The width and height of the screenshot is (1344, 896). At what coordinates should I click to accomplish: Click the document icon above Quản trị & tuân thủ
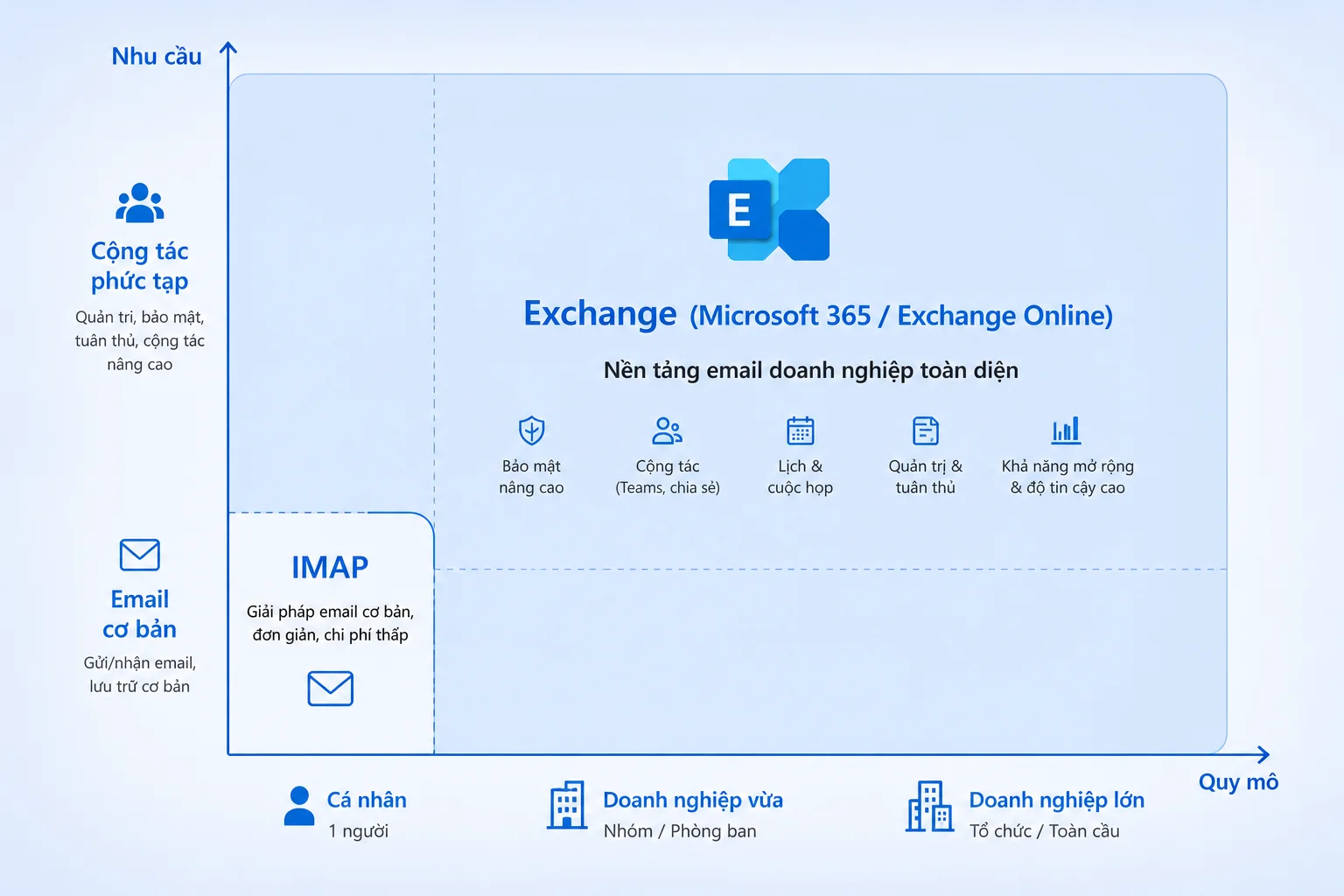click(x=925, y=430)
